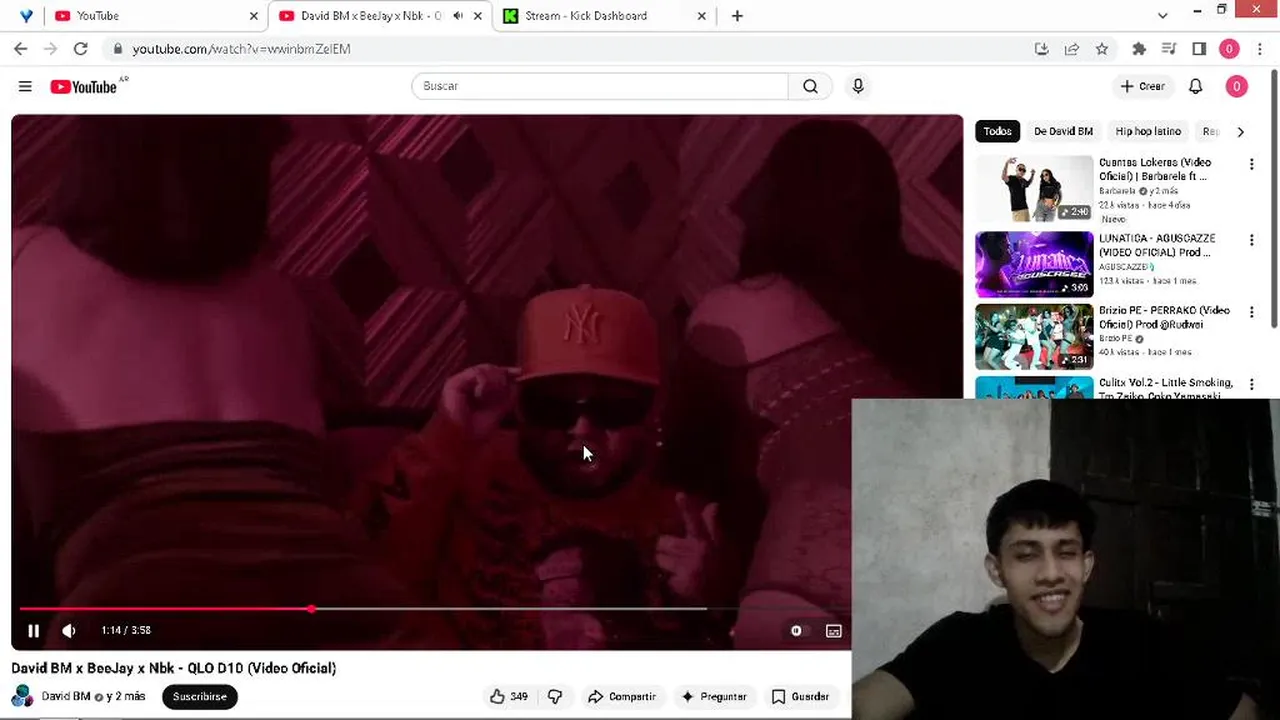Viewport: 1280px width, 720px height.
Task: Open Chrome three-dot menu
Action: pyautogui.click(x=1259, y=48)
